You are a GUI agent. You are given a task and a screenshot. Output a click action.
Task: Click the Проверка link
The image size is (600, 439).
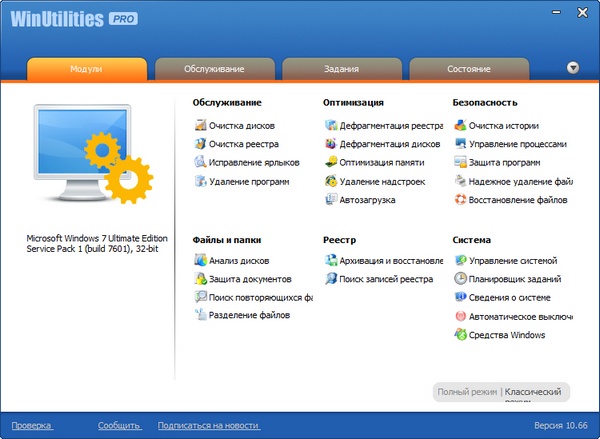tap(31, 425)
